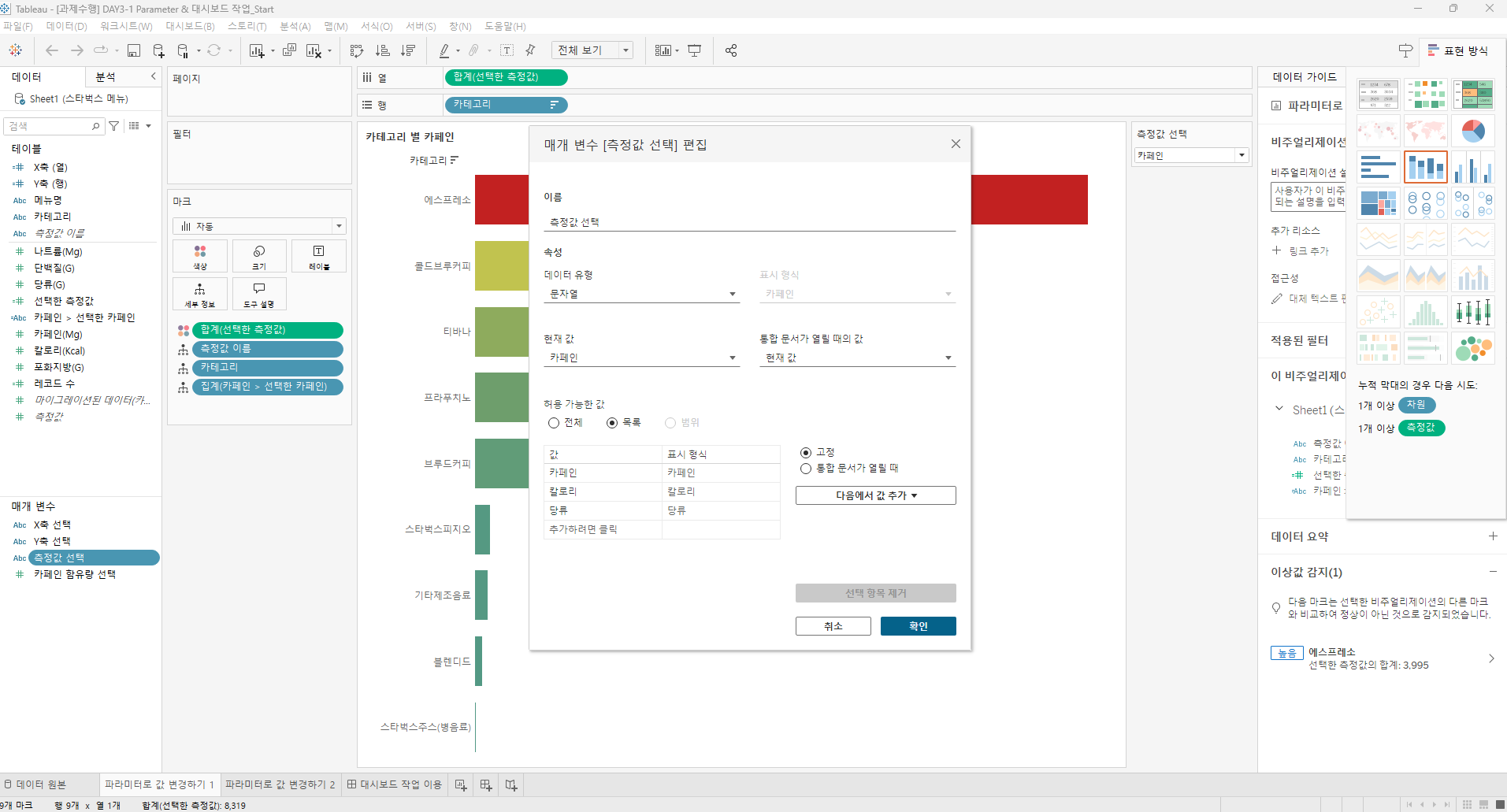Switch to sheet tab '파라미터로 값 변경하기 2'
The image size is (1507, 812).
tap(280, 784)
